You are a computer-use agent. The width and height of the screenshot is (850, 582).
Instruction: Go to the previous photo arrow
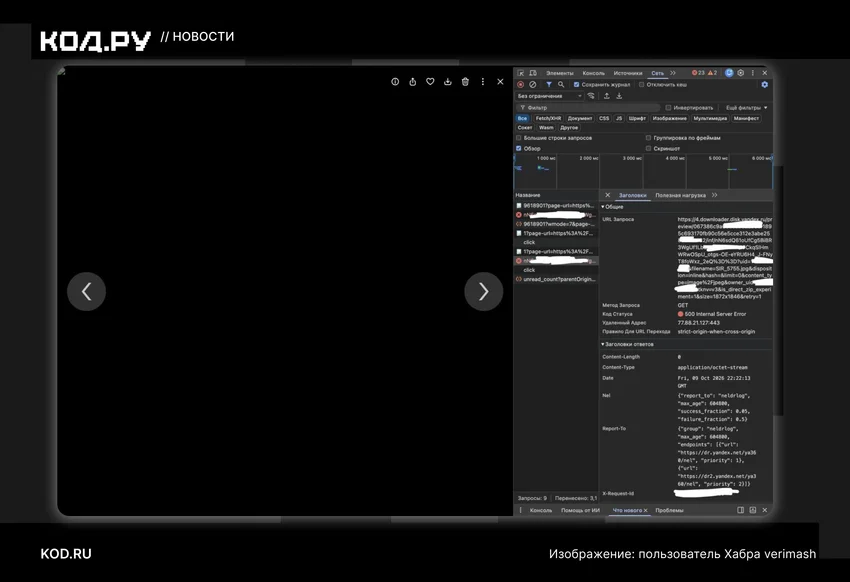coord(86,292)
